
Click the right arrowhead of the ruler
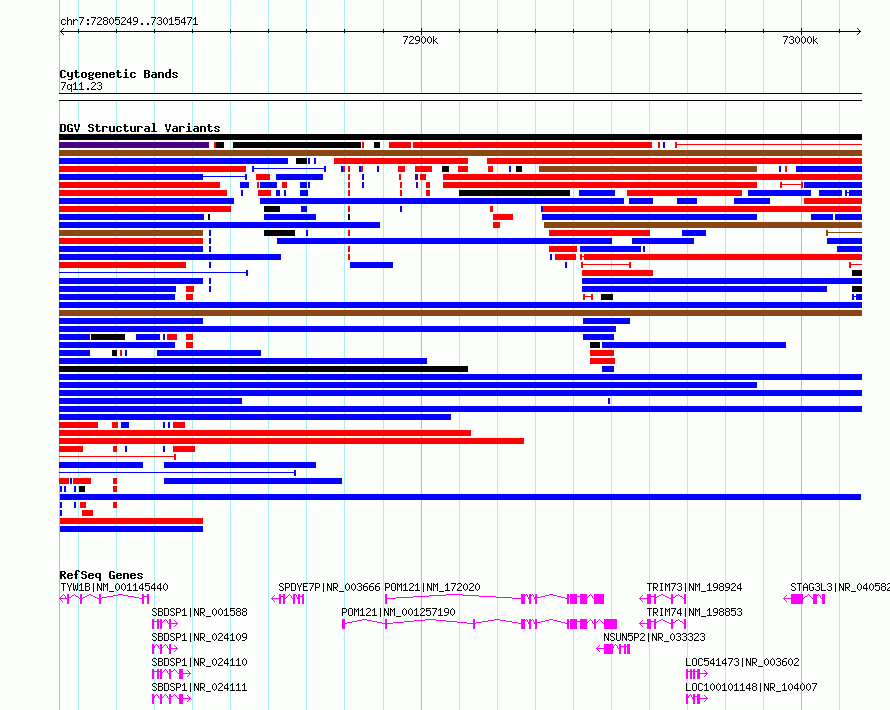(x=859, y=31)
